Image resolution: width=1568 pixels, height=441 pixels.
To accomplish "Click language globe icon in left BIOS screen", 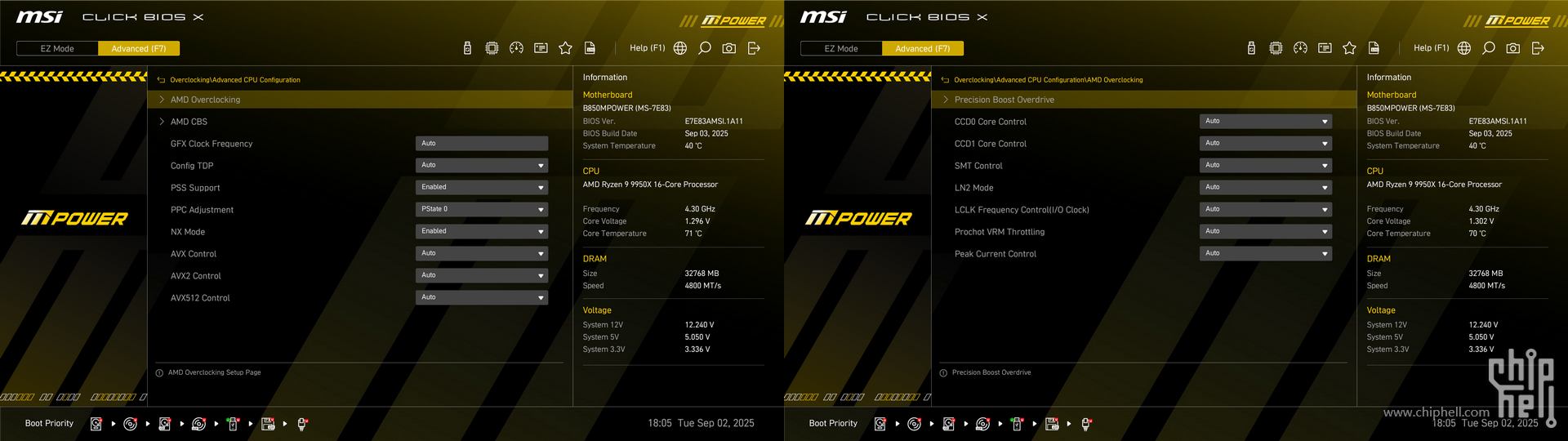I will (680, 48).
